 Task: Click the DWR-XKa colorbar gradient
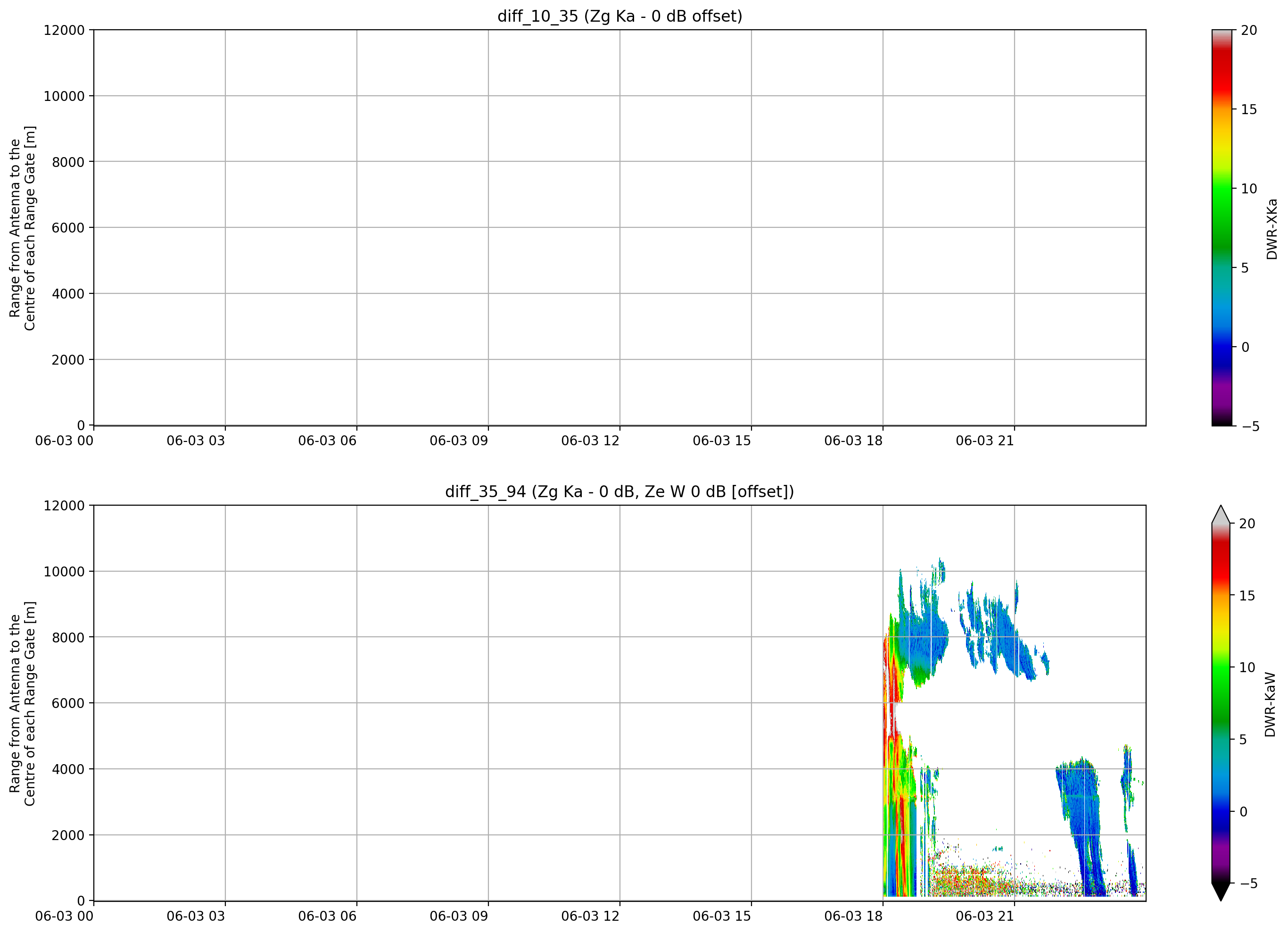pos(1222,227)
